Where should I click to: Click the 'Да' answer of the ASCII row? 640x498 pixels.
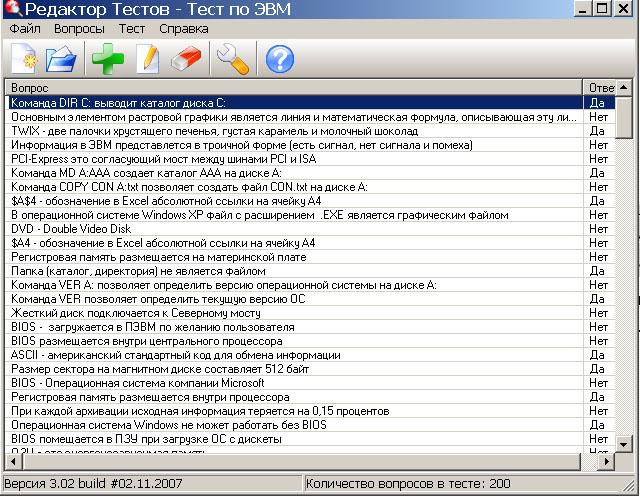(x=597, y=355)
